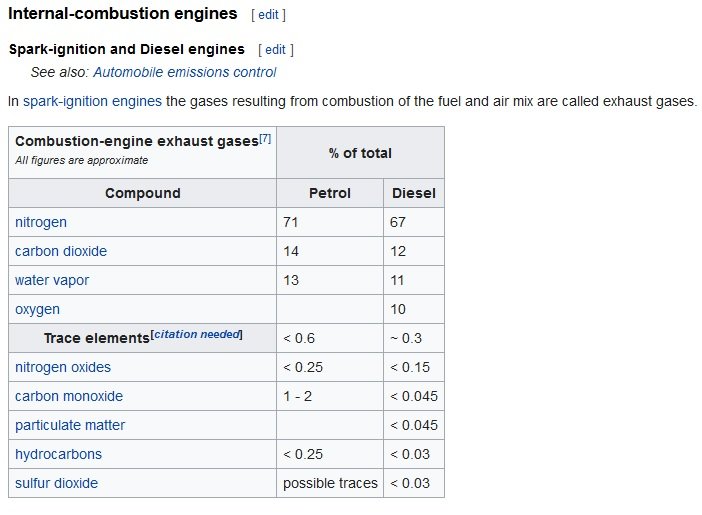Open the particulate matter link
702x515 pixels.
coord(70,425)
